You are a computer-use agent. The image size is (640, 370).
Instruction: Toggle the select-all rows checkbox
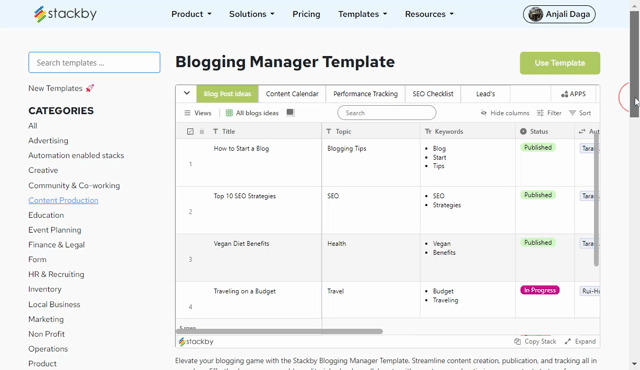pos(190,131)
